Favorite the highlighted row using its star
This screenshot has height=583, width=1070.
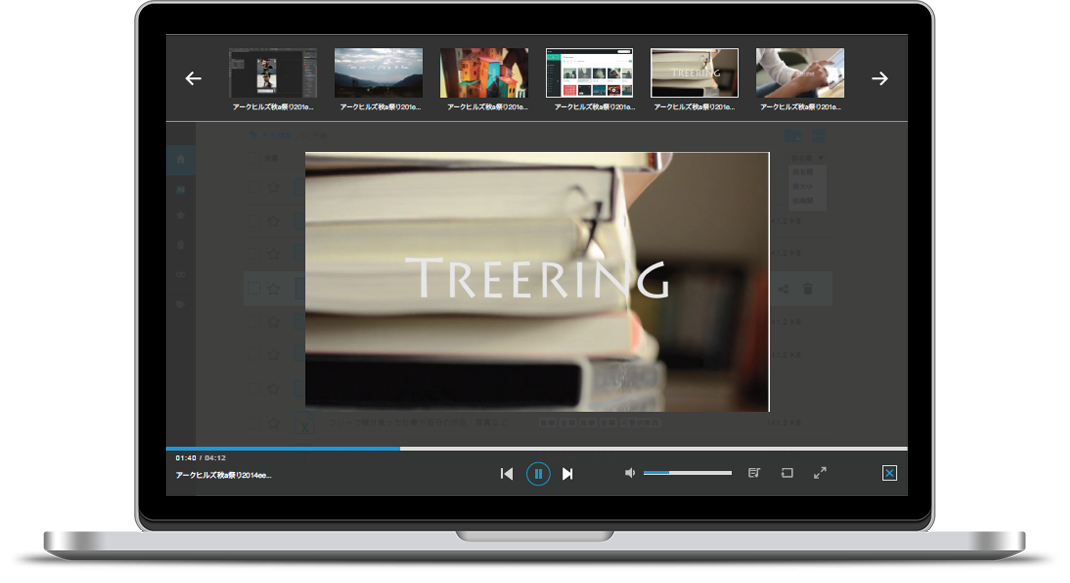pos(273,287)
